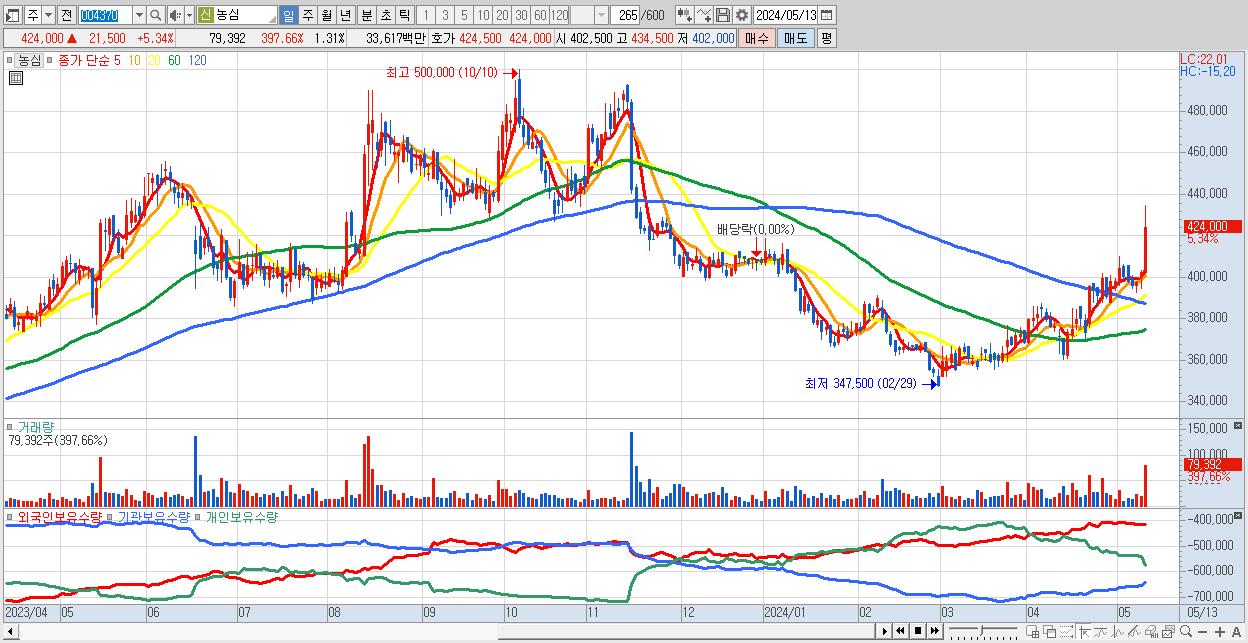The height and width of the screenshot is (643, 1248).
Task: Click the add indicator line icon
Action: click(704, 15)
